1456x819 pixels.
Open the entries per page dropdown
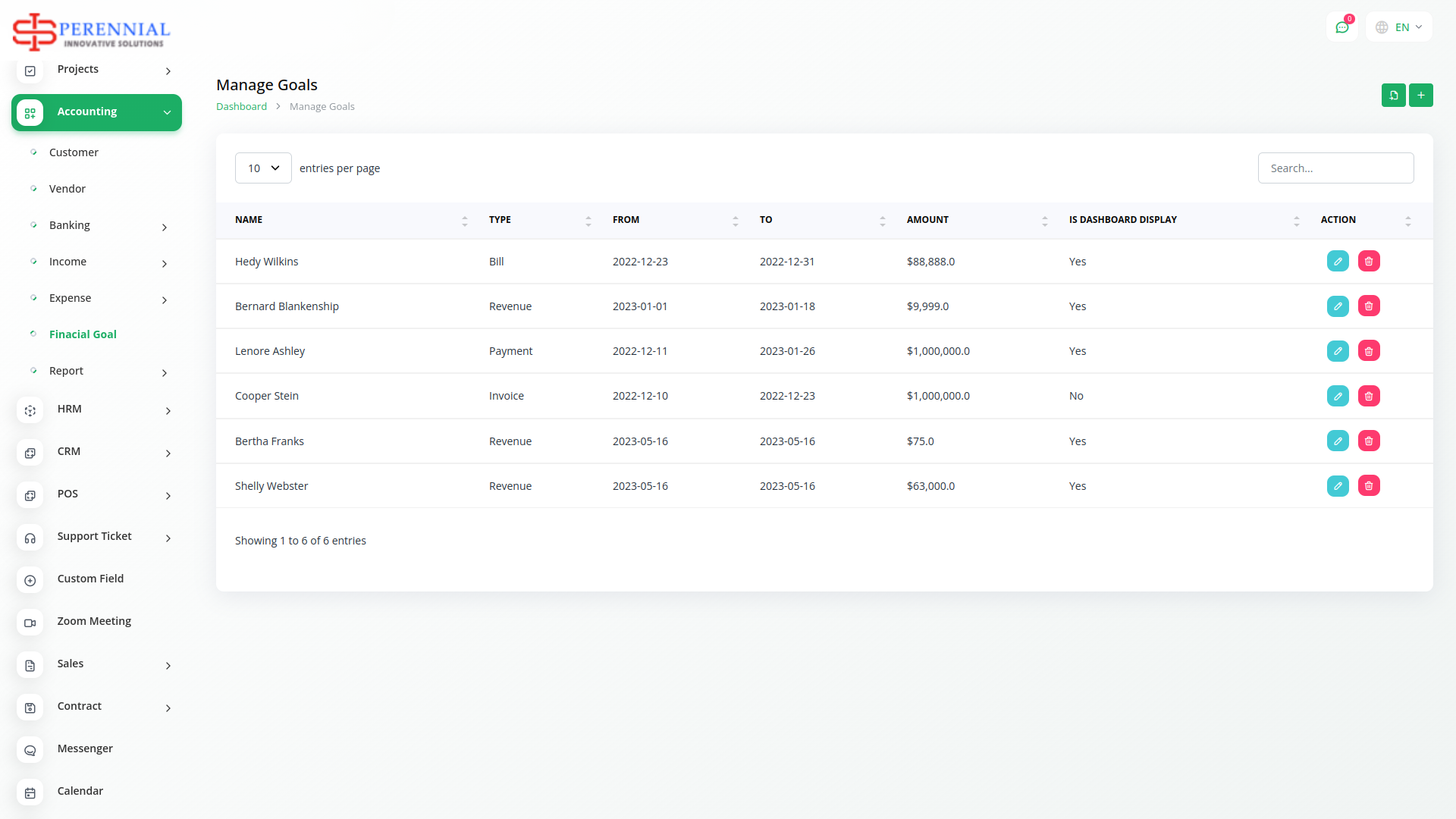263,168
